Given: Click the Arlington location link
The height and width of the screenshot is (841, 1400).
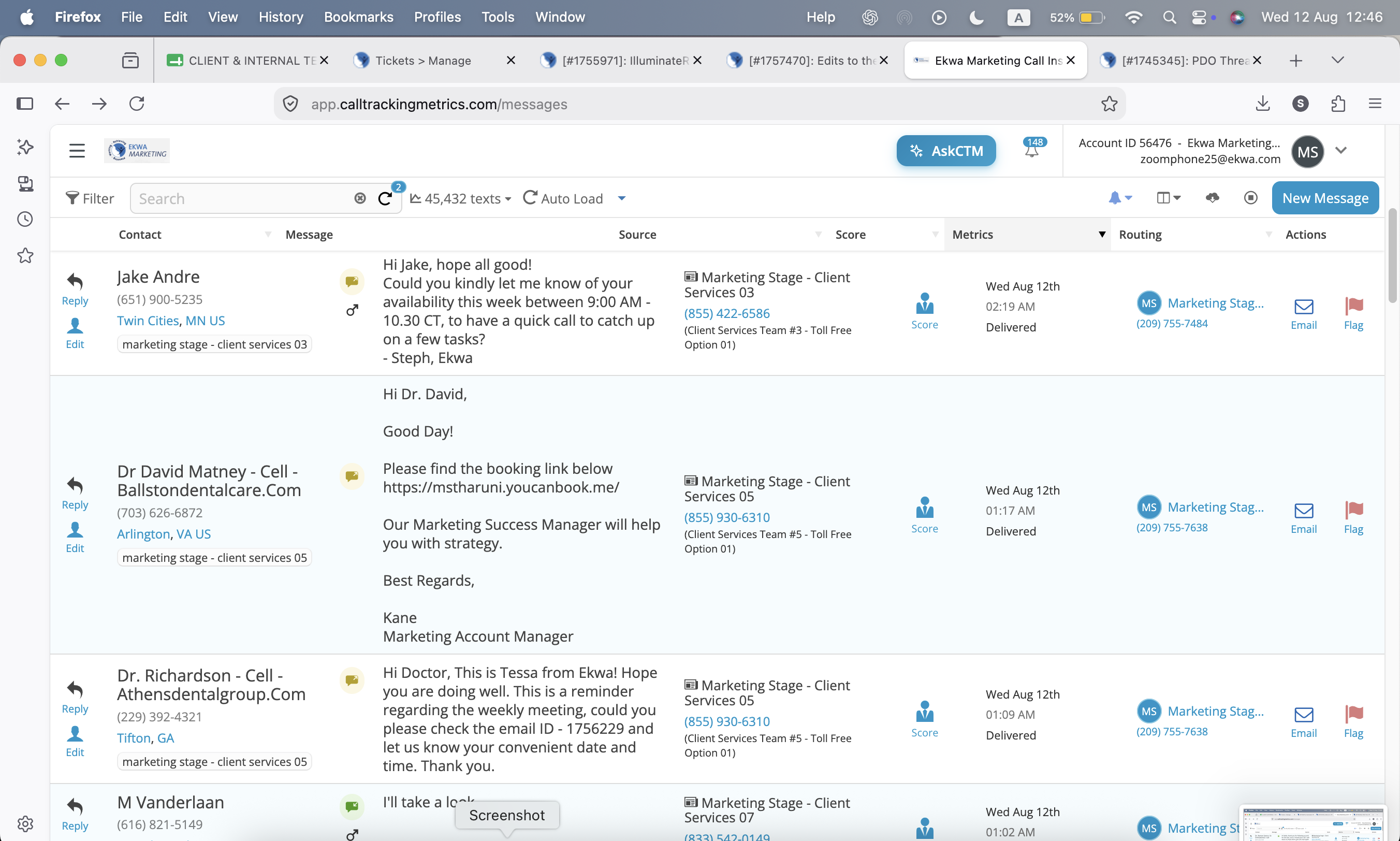Looking at the screenshot, I should pos(143,534).
